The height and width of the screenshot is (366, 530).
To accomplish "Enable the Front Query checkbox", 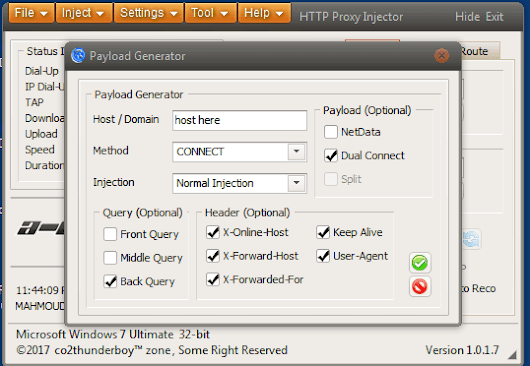I will (x=110, y=234).
